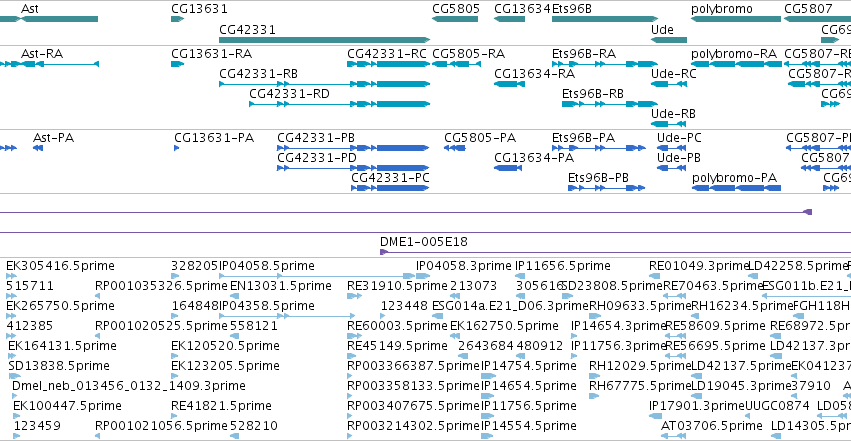Screen dimensions: 851x441
Task: Select the CG13631 gene label
Action: tap(199, 9)
